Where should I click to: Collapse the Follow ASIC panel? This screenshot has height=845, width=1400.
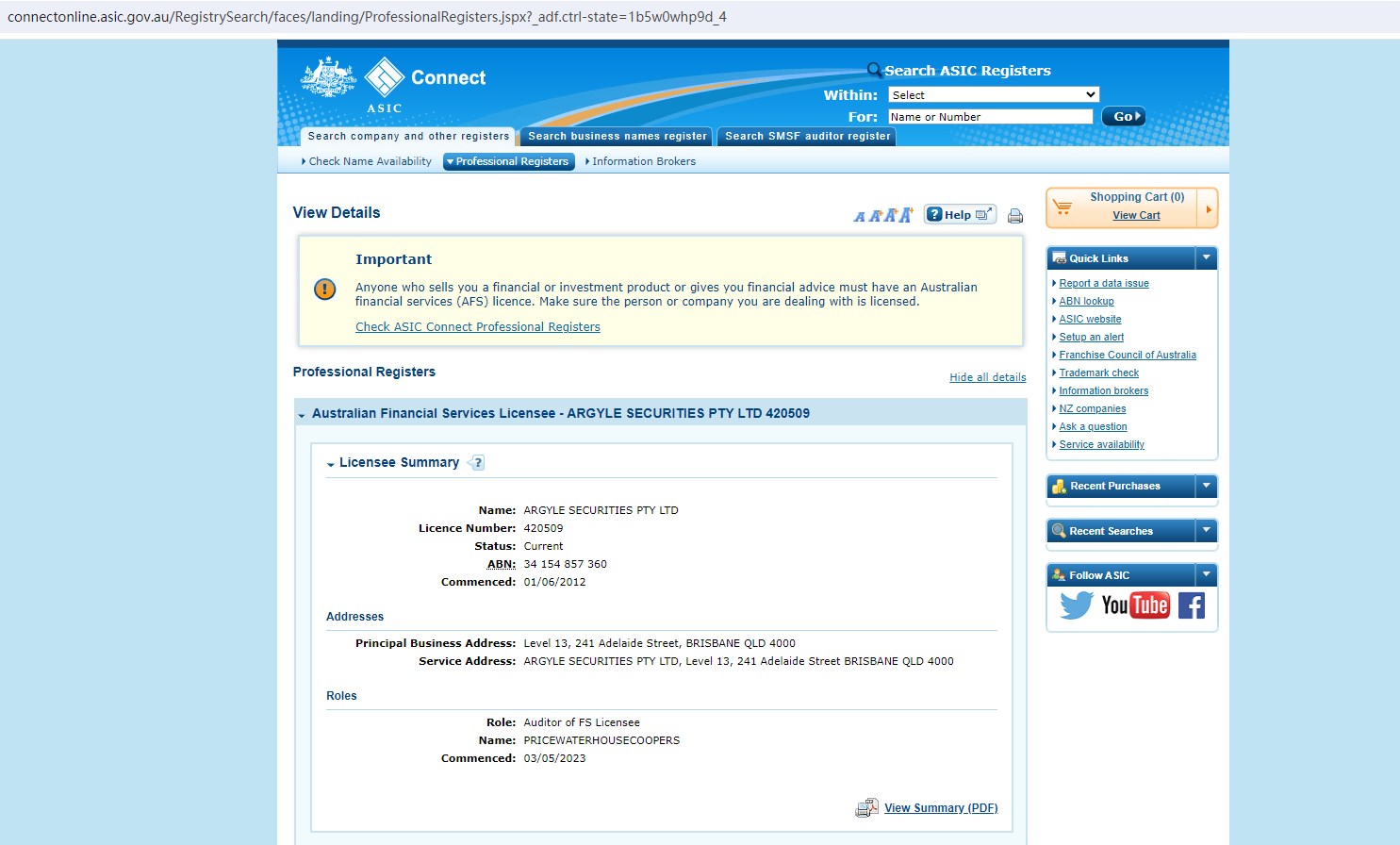click(x=1206, y=574)
